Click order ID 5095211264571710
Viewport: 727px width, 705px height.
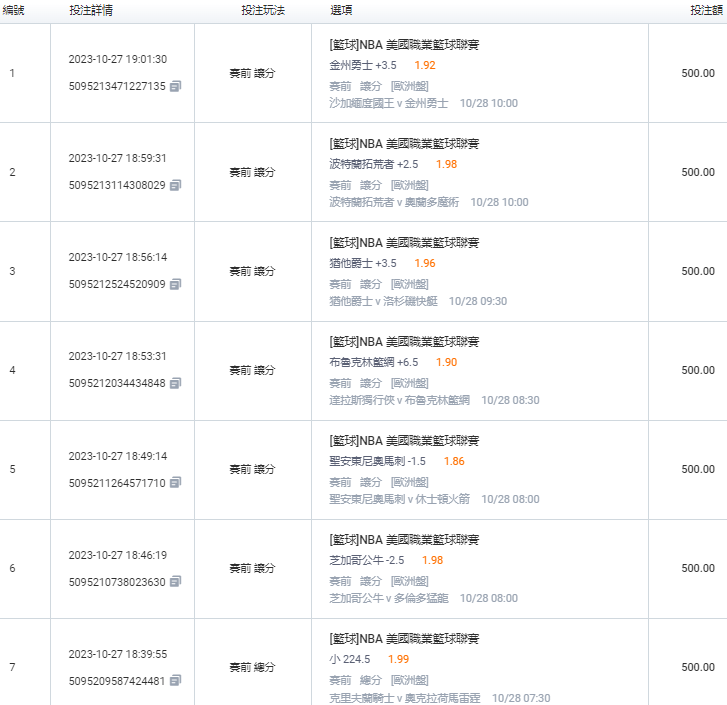117,483
